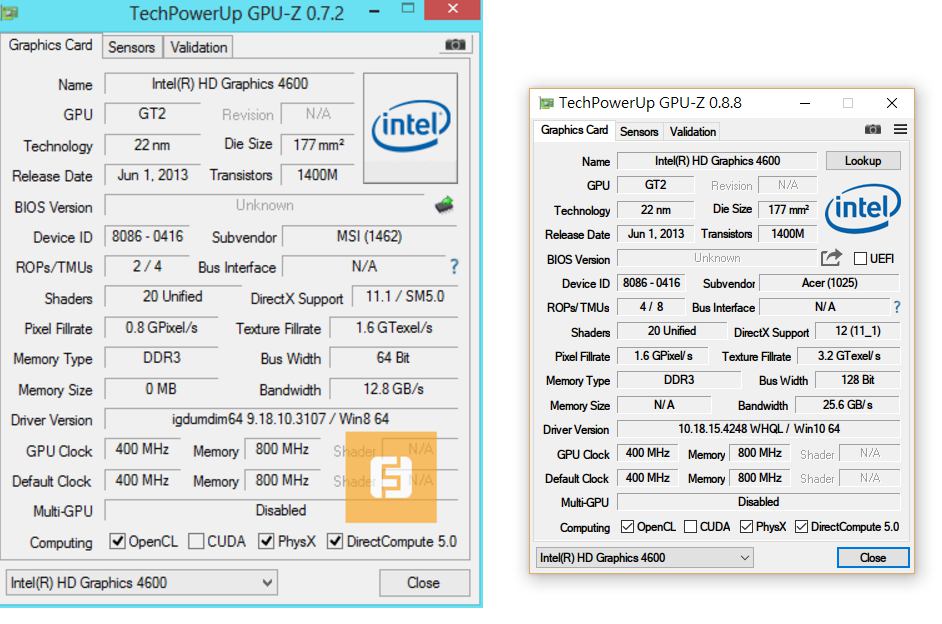Click the screenshot camera icon in GPU-Z 0.7.2

455,44
